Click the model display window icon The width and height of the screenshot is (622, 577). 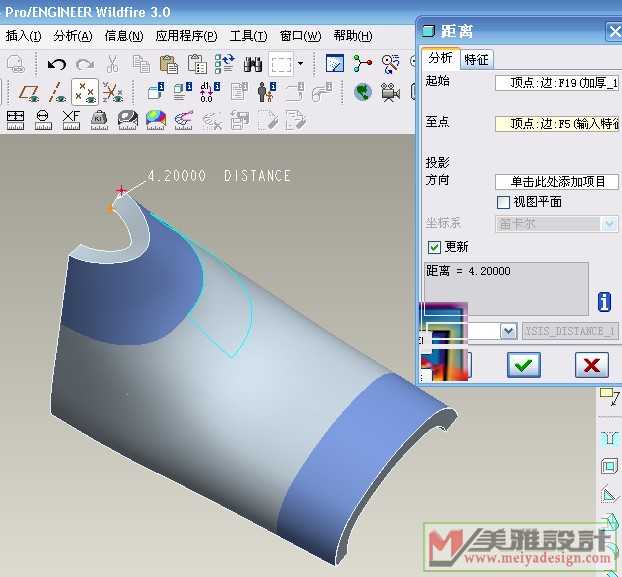[x=335, y=63]
